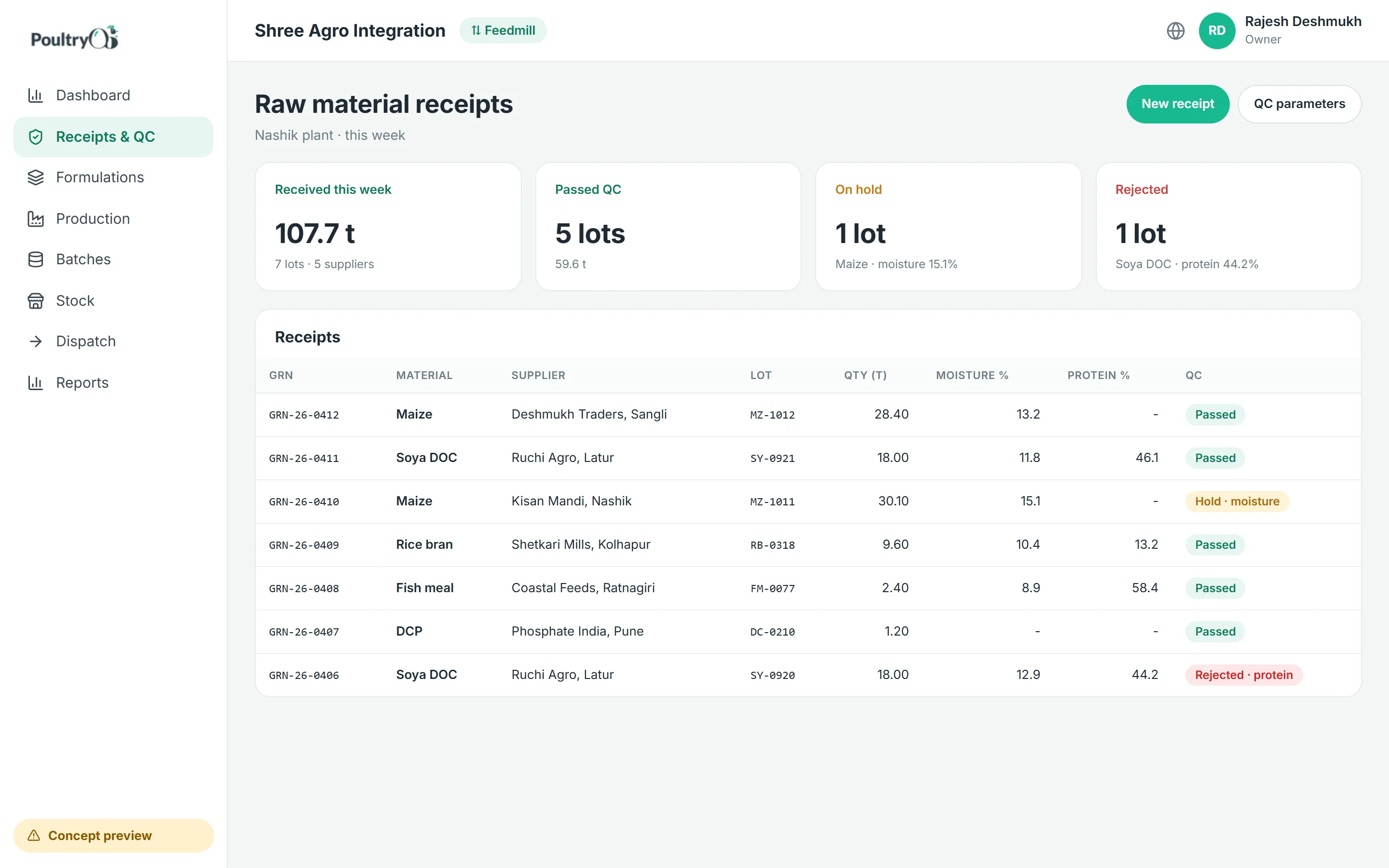The height and width of the screenshot is (868, 1389).
Task: Click Coastal Feeds, Ratnagiri supplier
Action: coord(583,588)
